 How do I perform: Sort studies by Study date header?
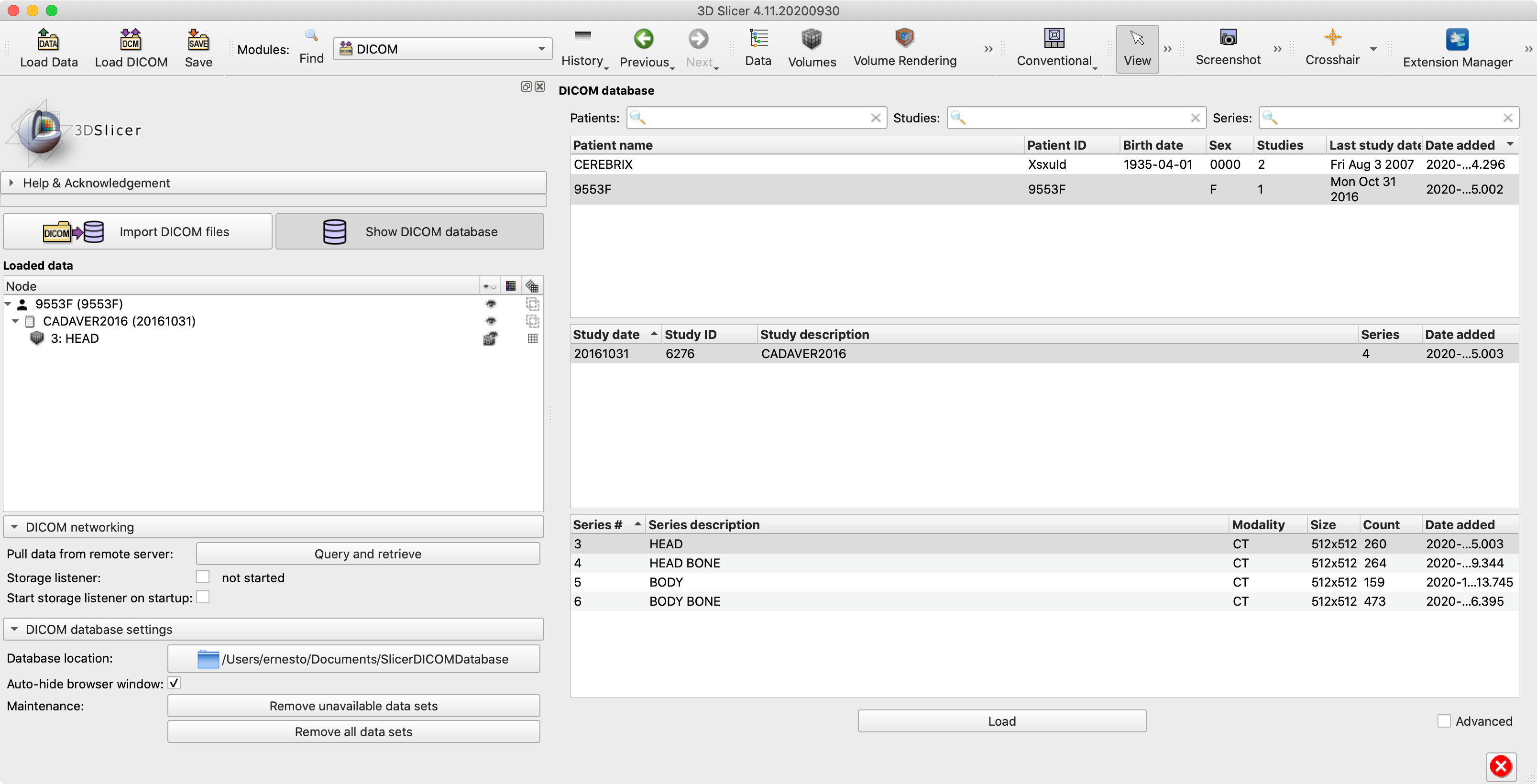616,334
